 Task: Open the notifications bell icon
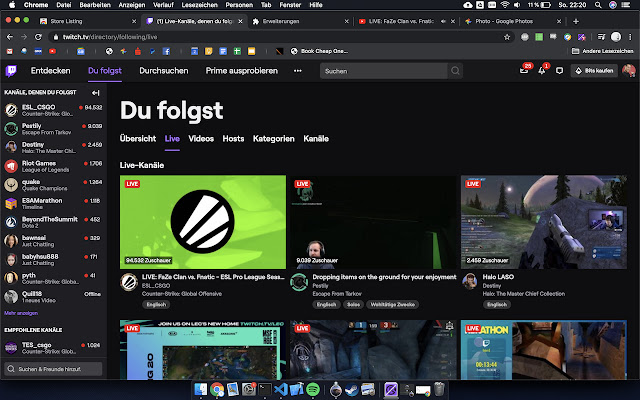click(x=542, y=71)
